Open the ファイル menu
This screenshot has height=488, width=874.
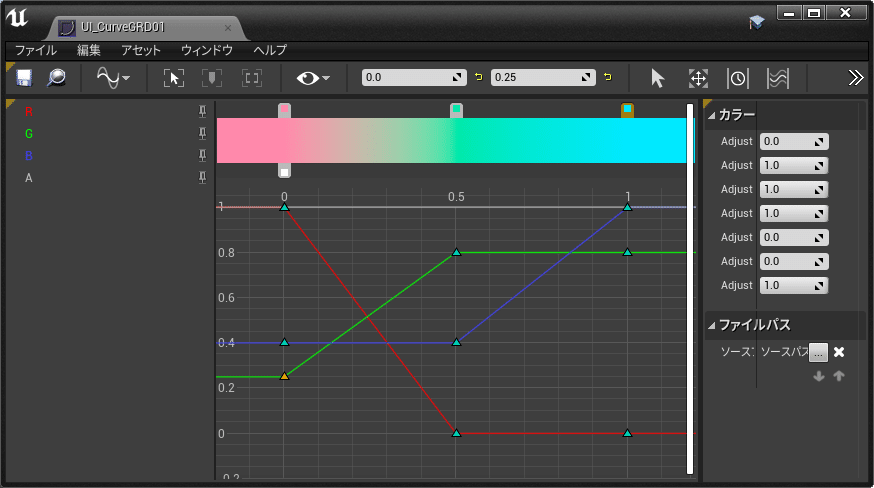(36, 50)
